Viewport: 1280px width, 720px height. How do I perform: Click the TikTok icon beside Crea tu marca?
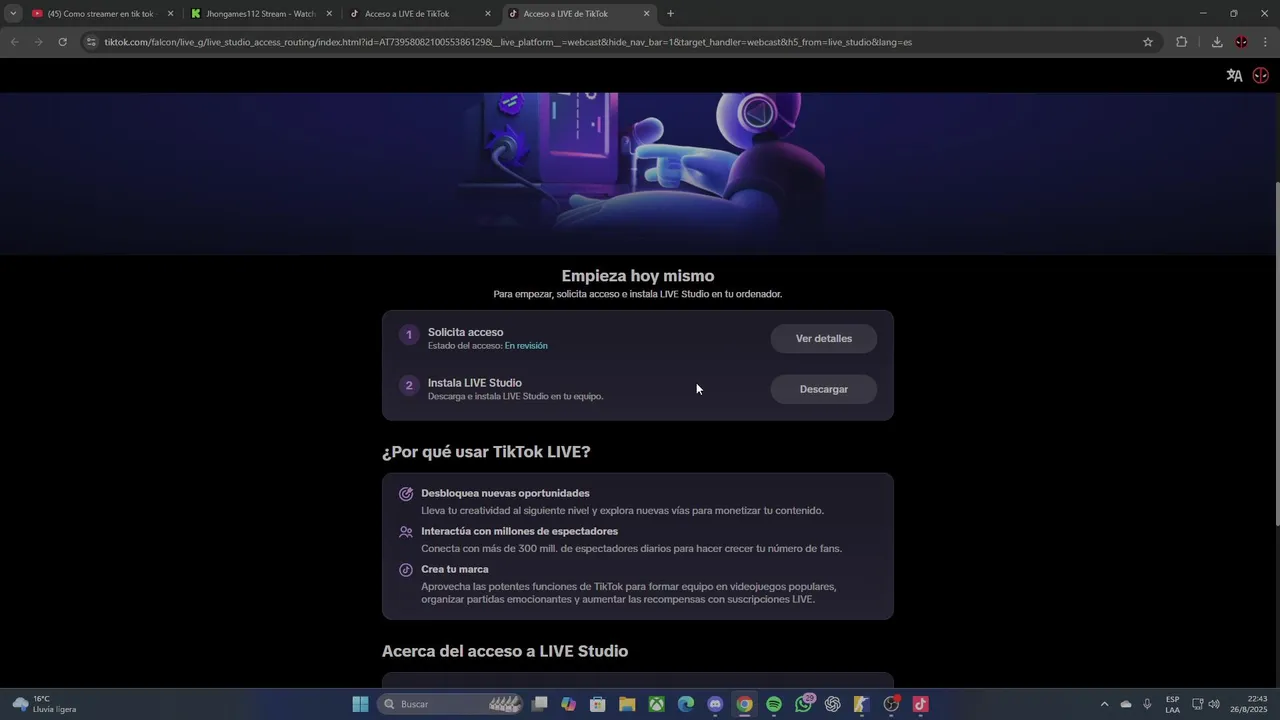406,570
